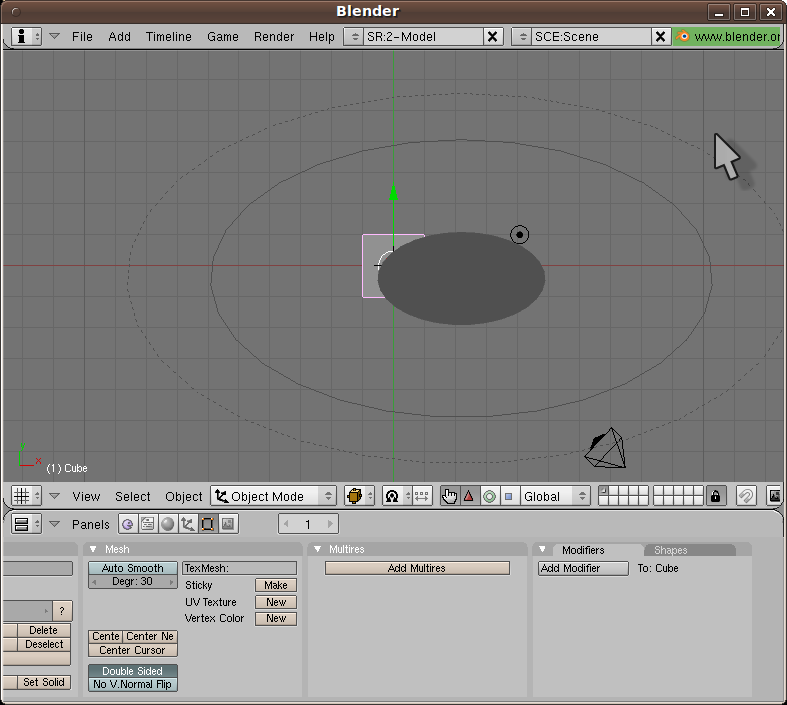The height and width of the screenshot is (705, 787).
Task: Toggle the Double Sided mesh option
Action: pyautogui.click(x=132, y=671)
